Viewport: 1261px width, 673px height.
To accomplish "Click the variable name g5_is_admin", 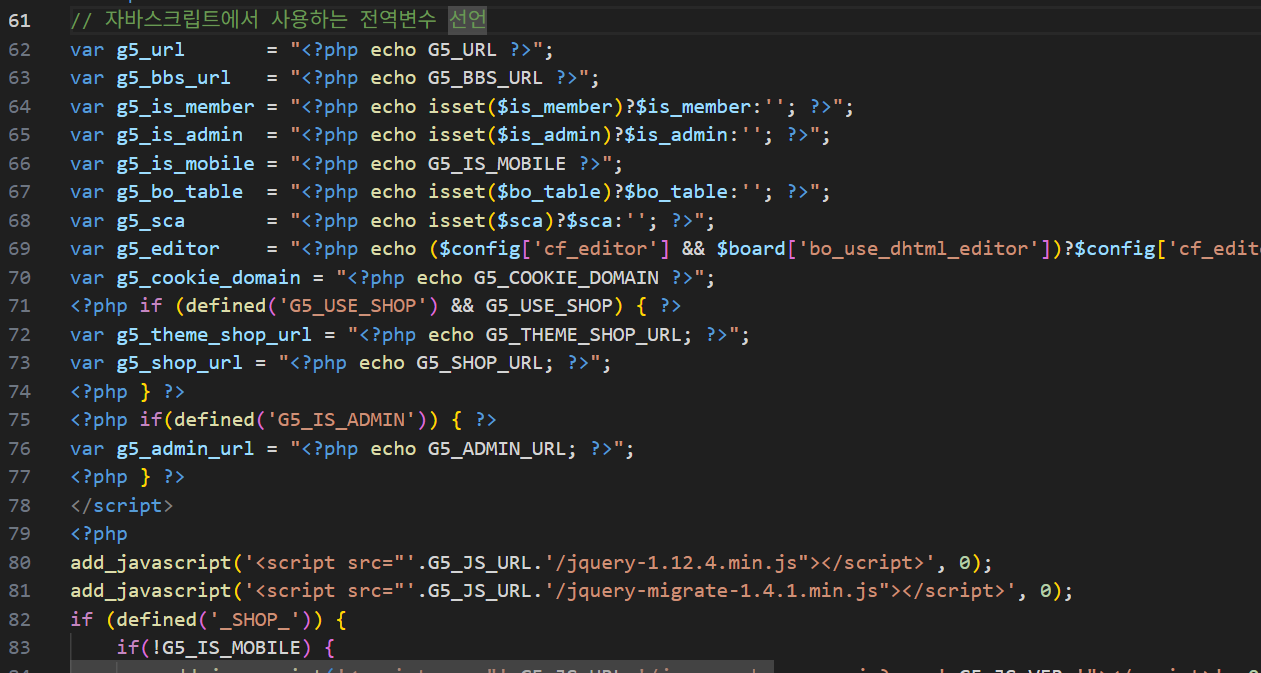I will tap(179, 134).
